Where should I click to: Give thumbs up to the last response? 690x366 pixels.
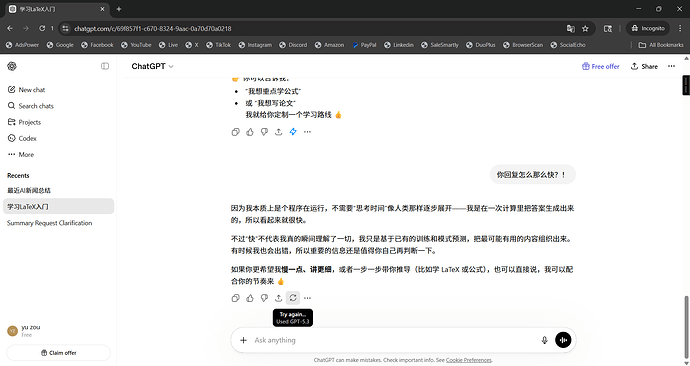250,298
